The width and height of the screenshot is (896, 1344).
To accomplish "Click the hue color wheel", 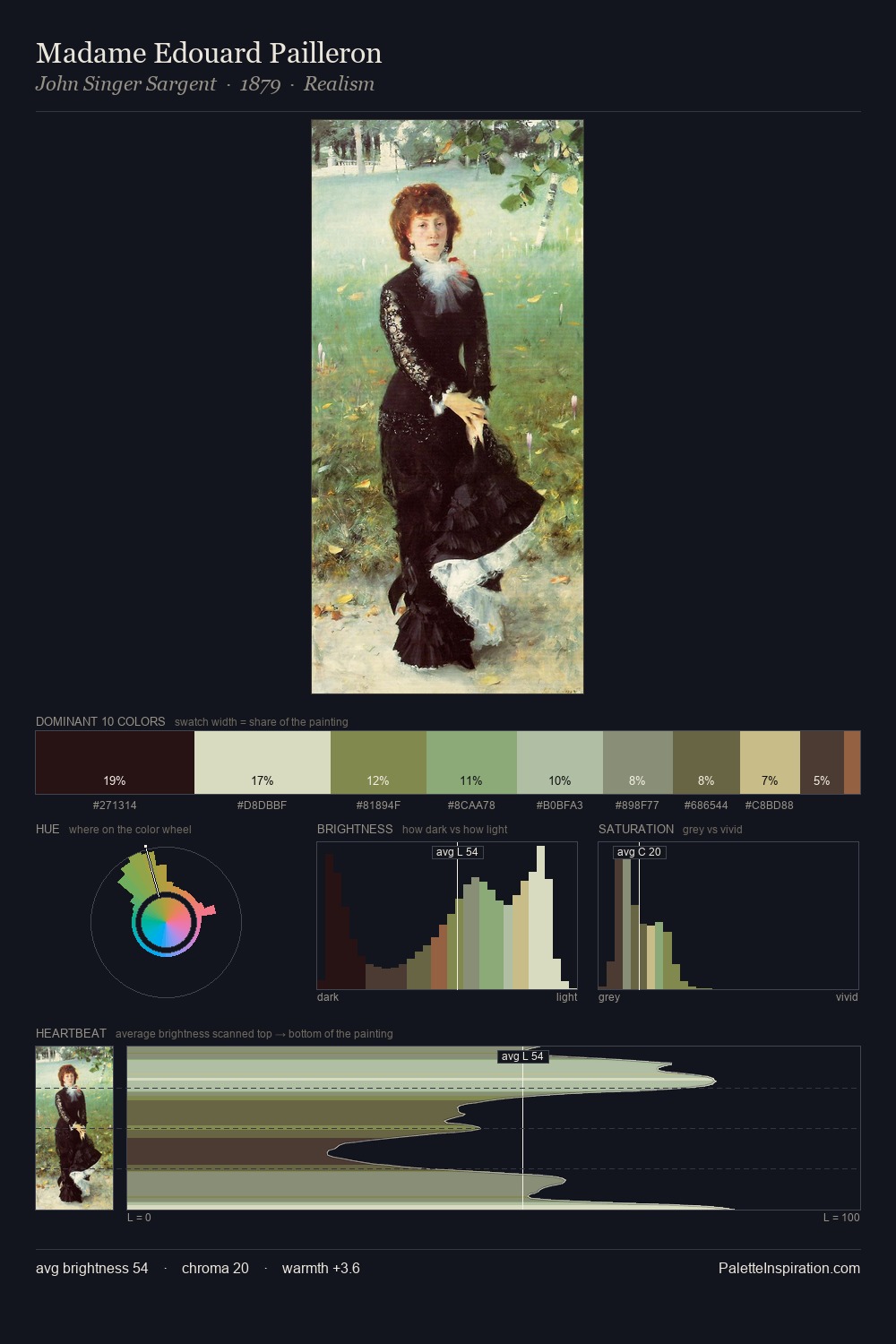I will coord(166,921).
